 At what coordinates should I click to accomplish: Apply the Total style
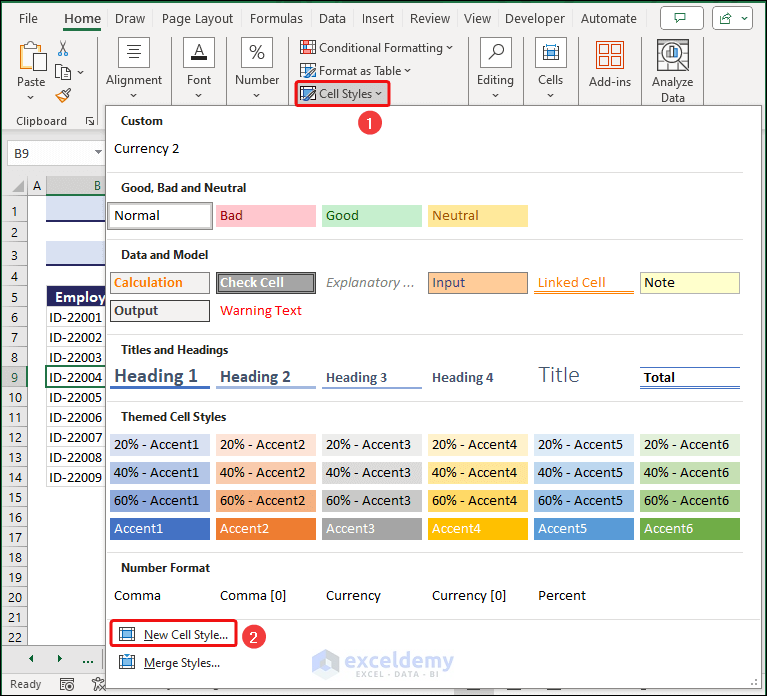point(690,377)
